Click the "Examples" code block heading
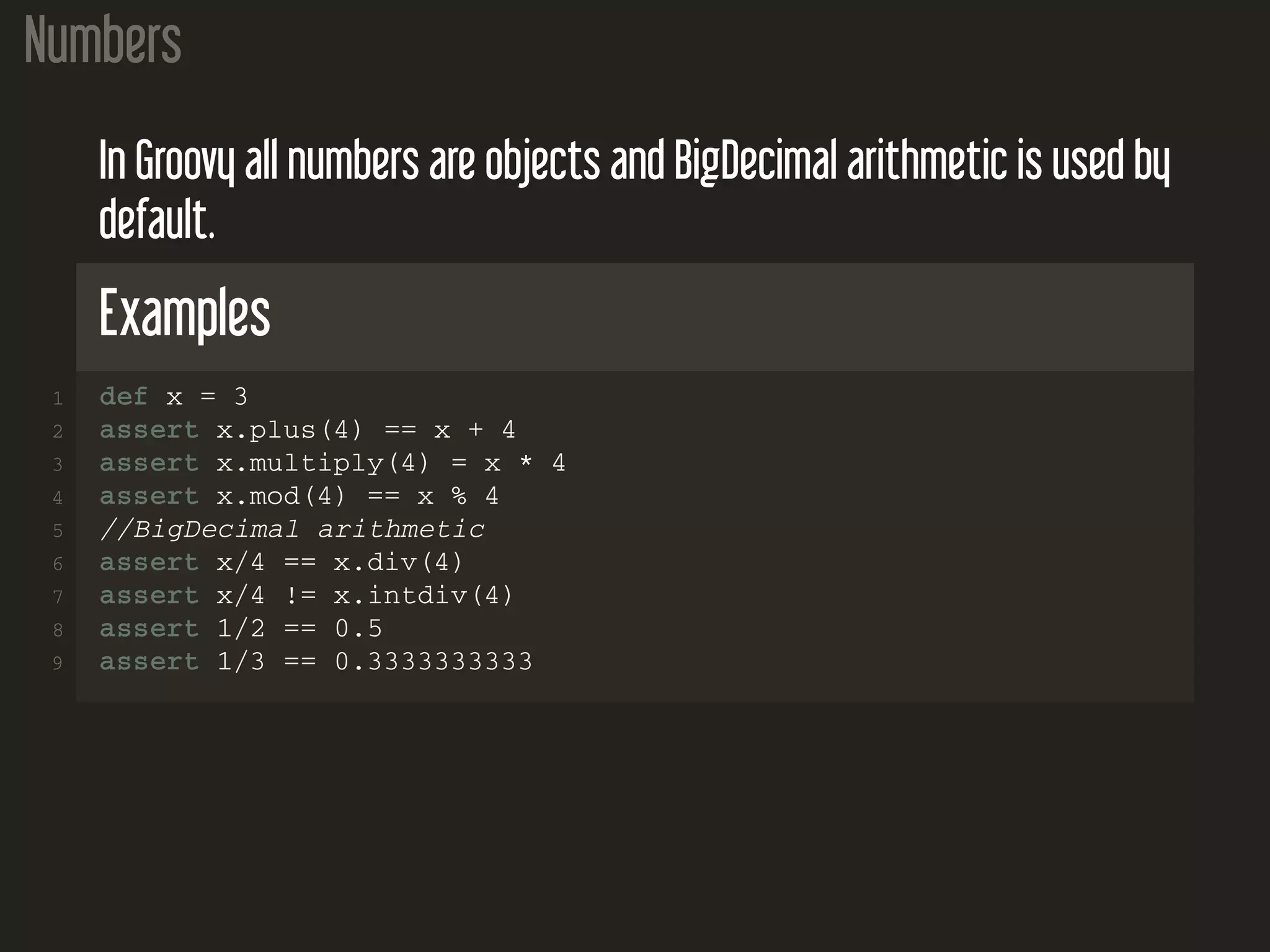1270x952 pixels. [x=185, y=314]
